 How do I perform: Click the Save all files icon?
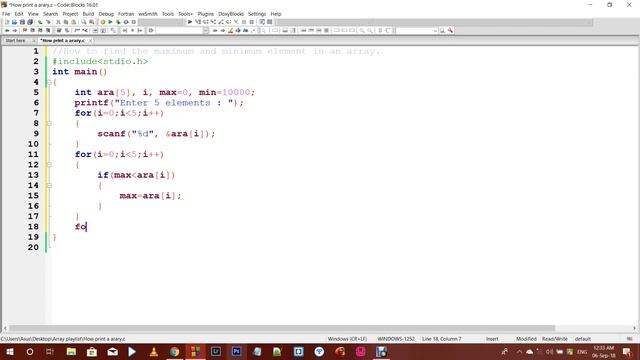pyautogui.click(x=30, y=22)
